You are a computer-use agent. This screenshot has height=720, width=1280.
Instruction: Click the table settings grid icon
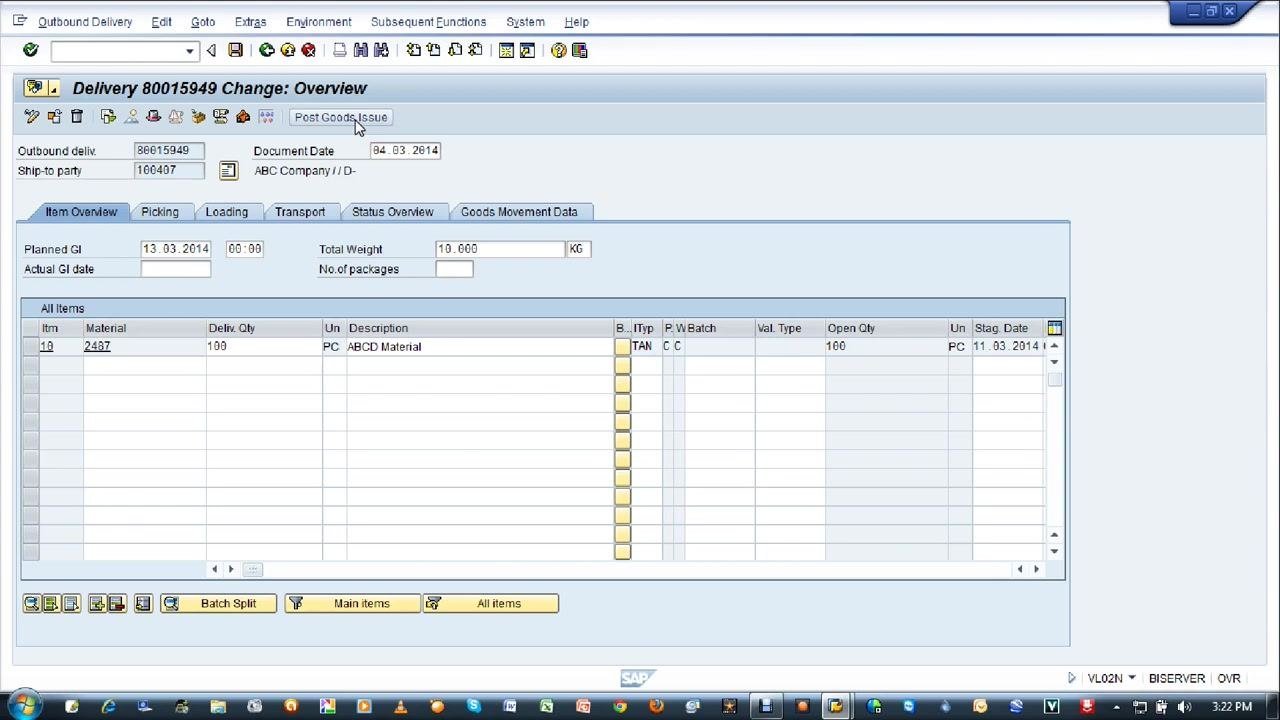(x=1054, y=328)
